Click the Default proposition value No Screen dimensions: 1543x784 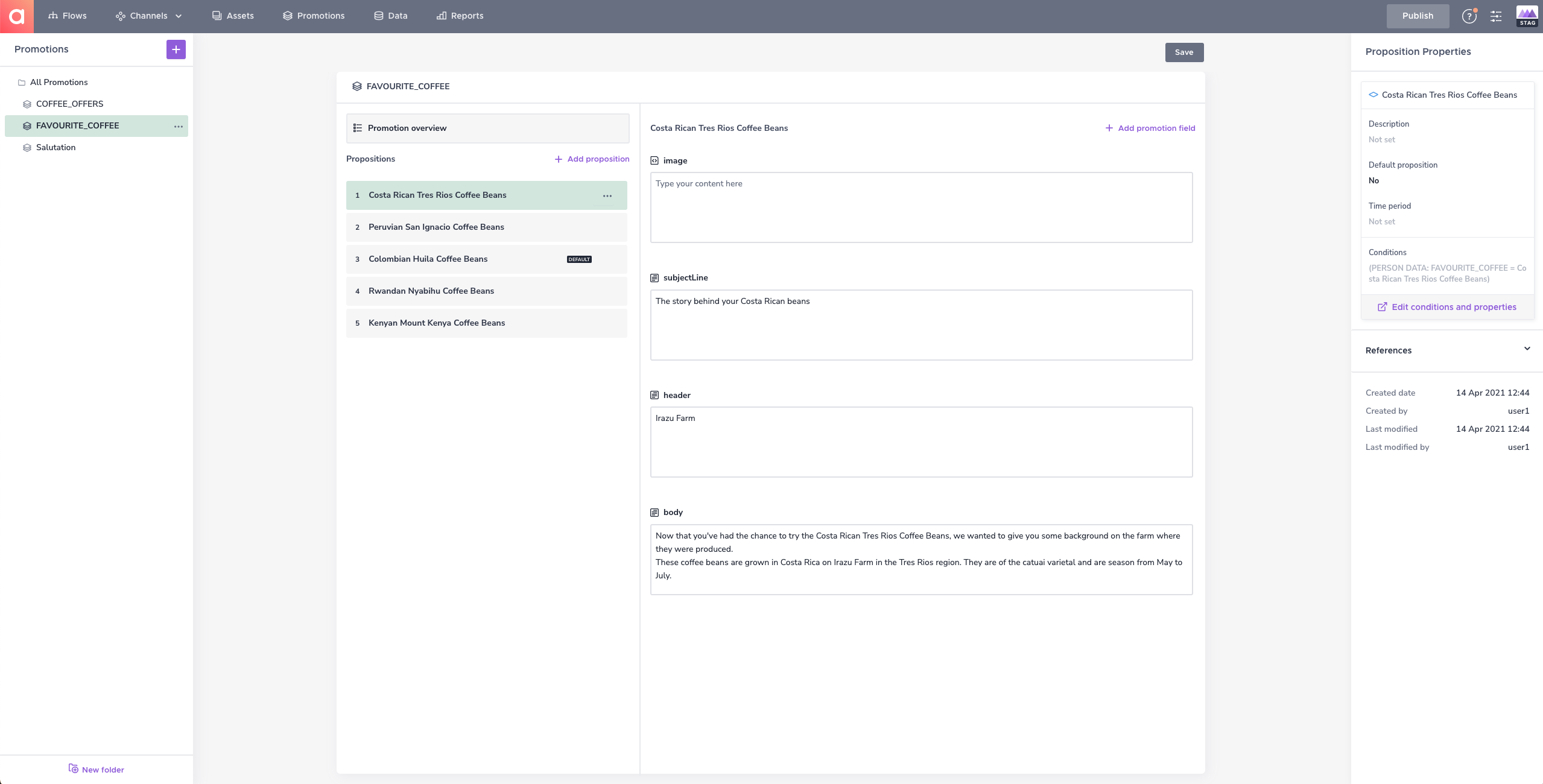tap(1374, 180)
